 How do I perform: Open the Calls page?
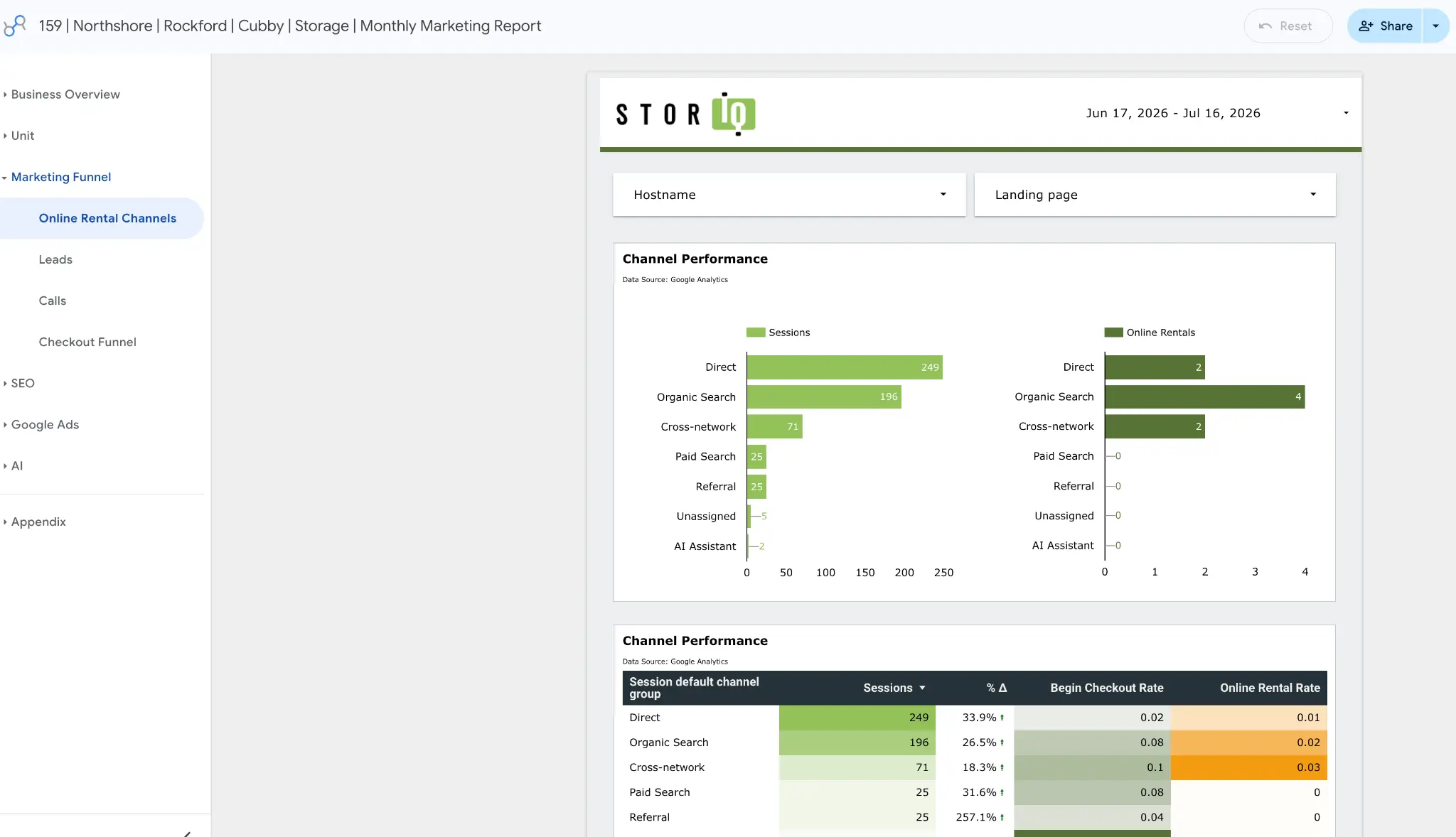(x=53, y=301)
